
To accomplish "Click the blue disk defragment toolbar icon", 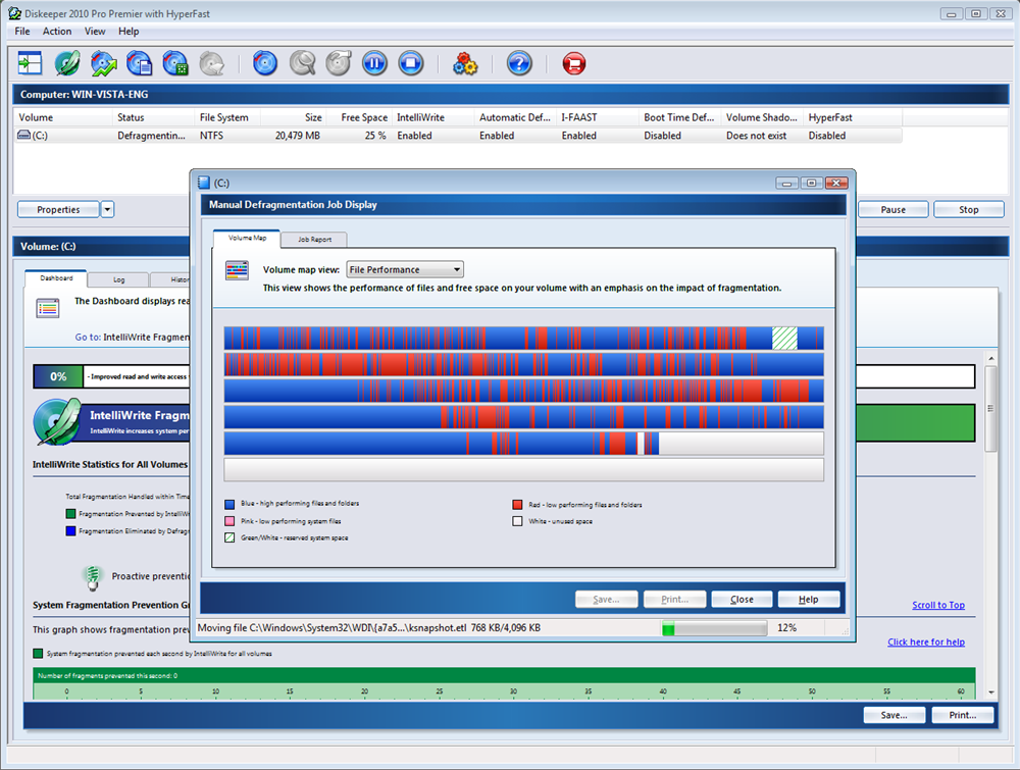I will tap(265, 63).
